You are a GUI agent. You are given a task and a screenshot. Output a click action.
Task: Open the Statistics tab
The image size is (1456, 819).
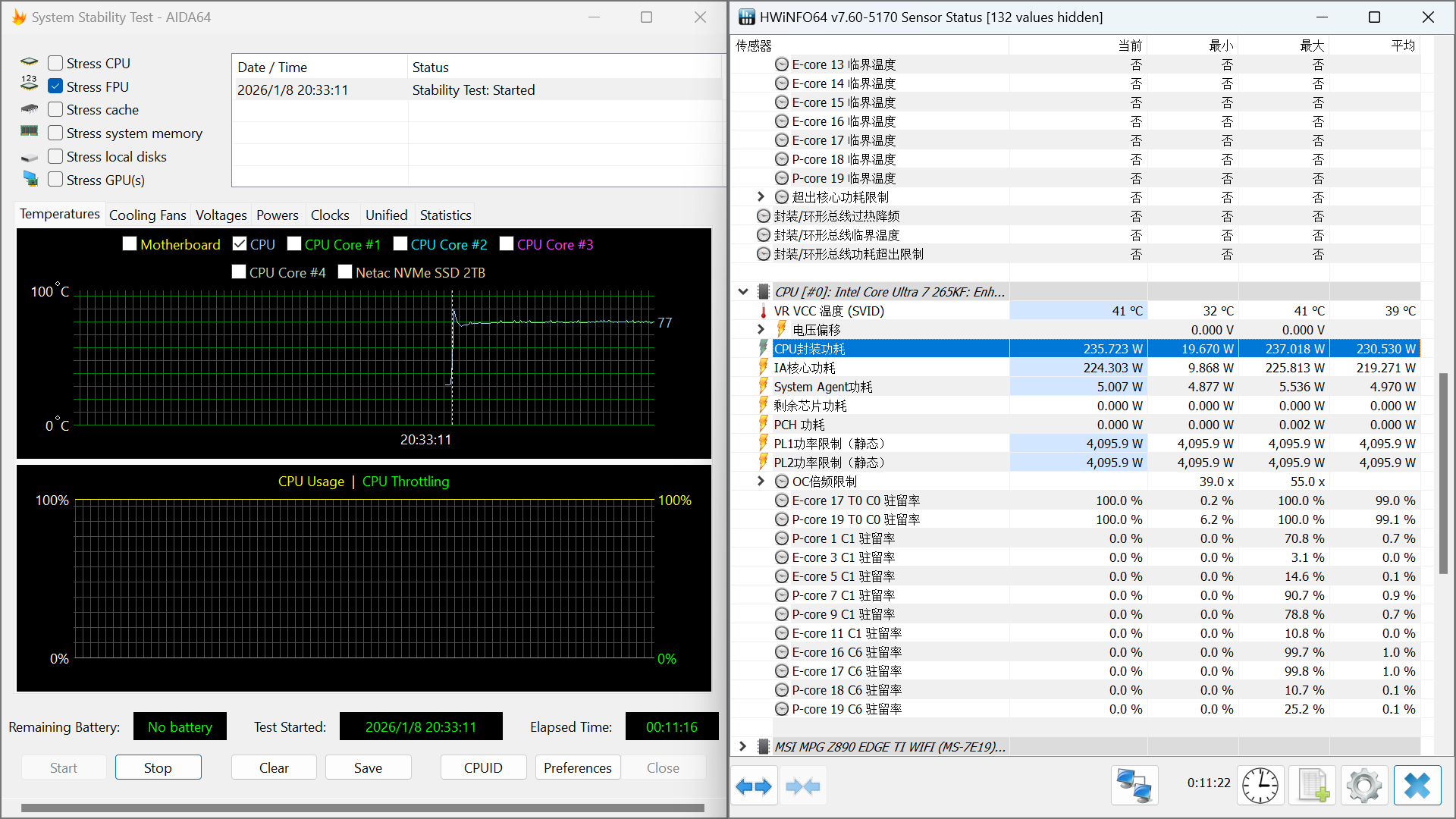click(445, 215)
